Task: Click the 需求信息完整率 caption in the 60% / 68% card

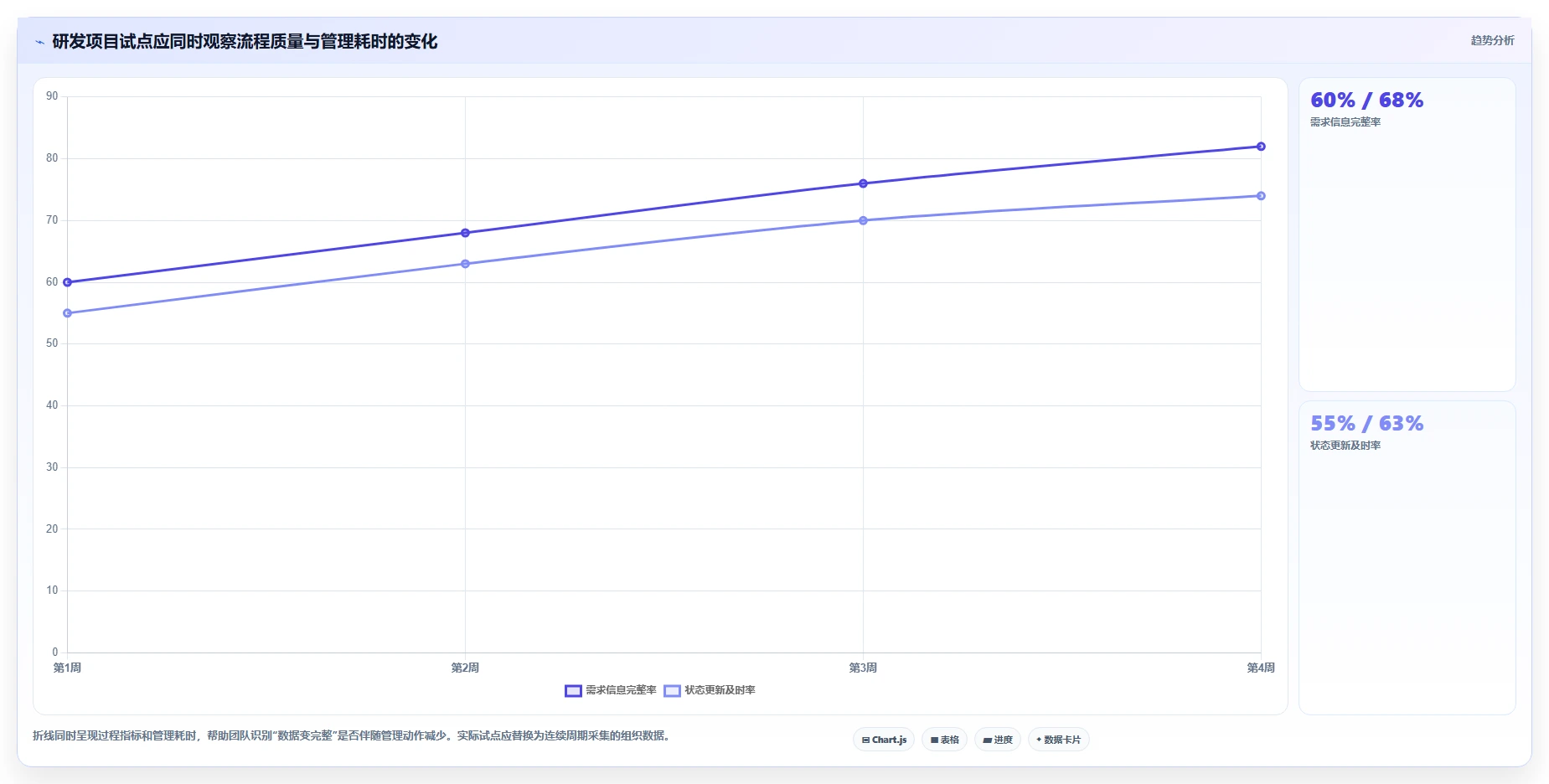Action: pos(1345,122)
